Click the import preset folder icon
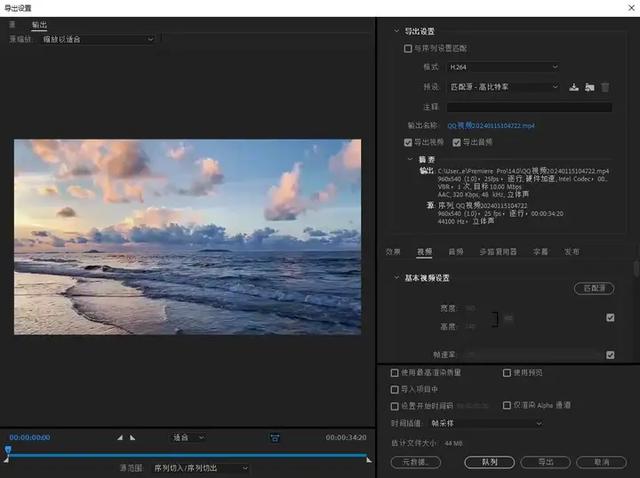This screenshot has height=478, width=640. [589, 87]
